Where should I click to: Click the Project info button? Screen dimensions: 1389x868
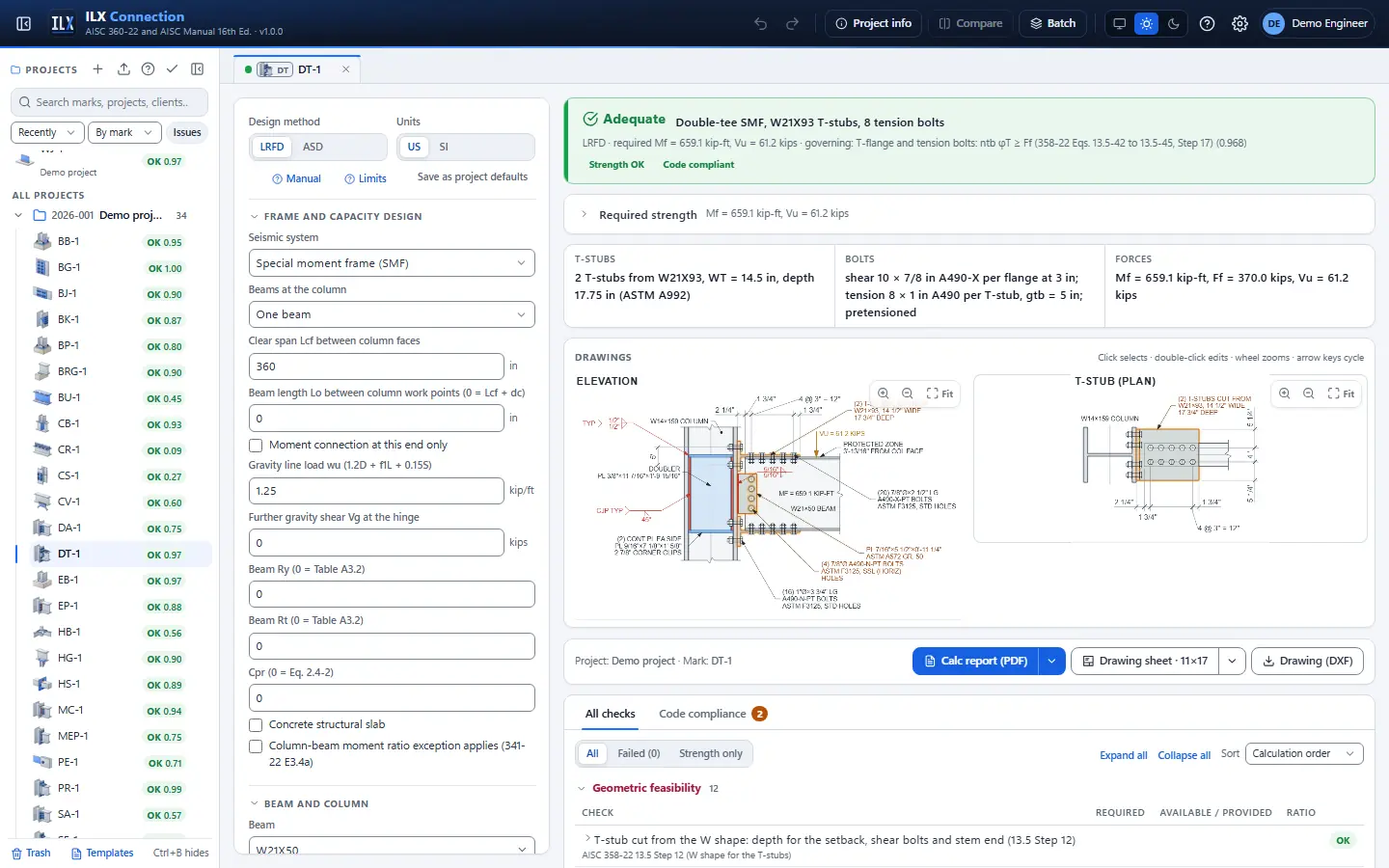[x=873, y=23]
